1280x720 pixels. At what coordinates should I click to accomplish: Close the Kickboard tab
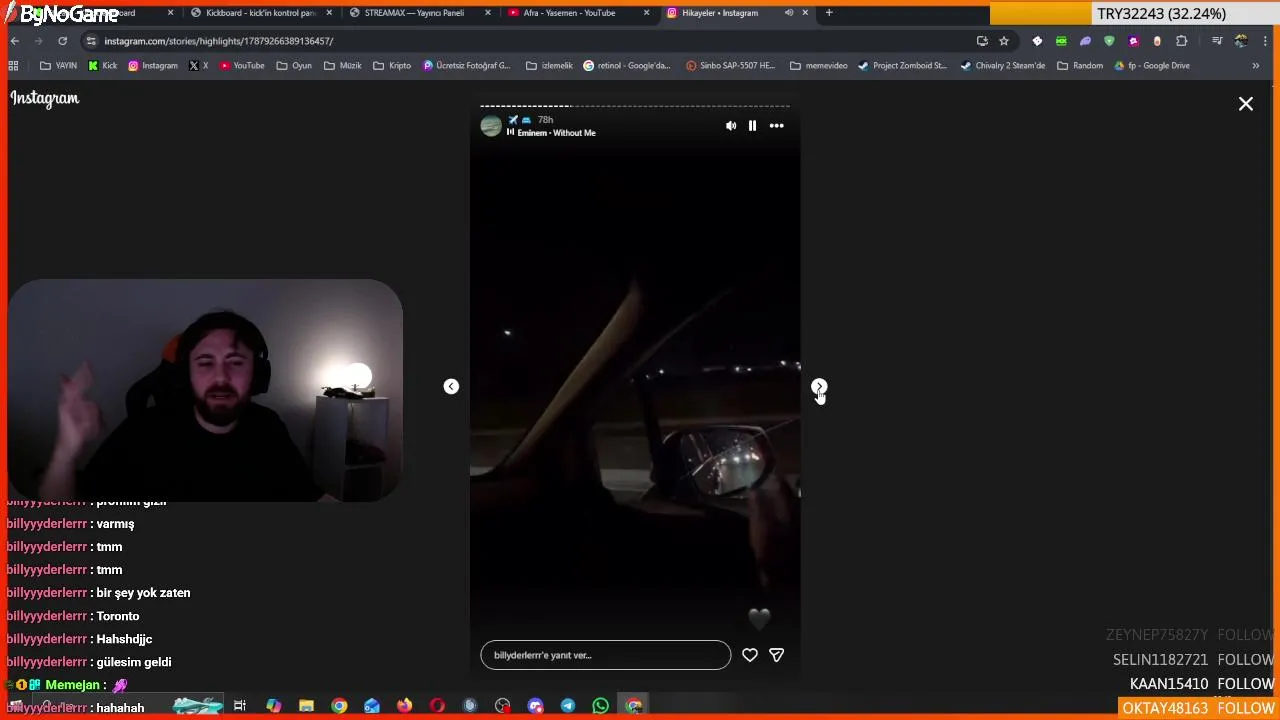click(329, 13)
